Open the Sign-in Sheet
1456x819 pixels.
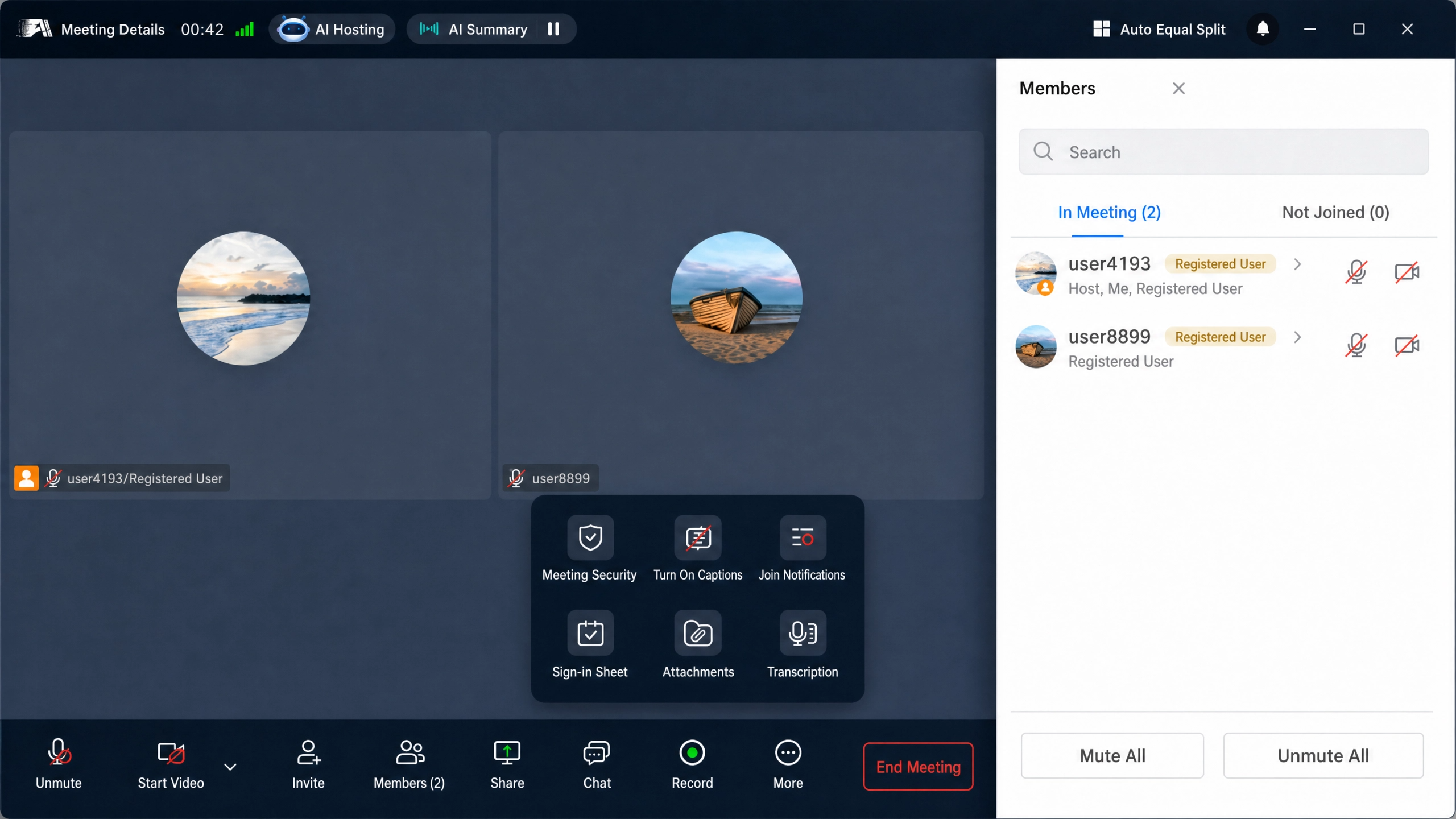590,644
